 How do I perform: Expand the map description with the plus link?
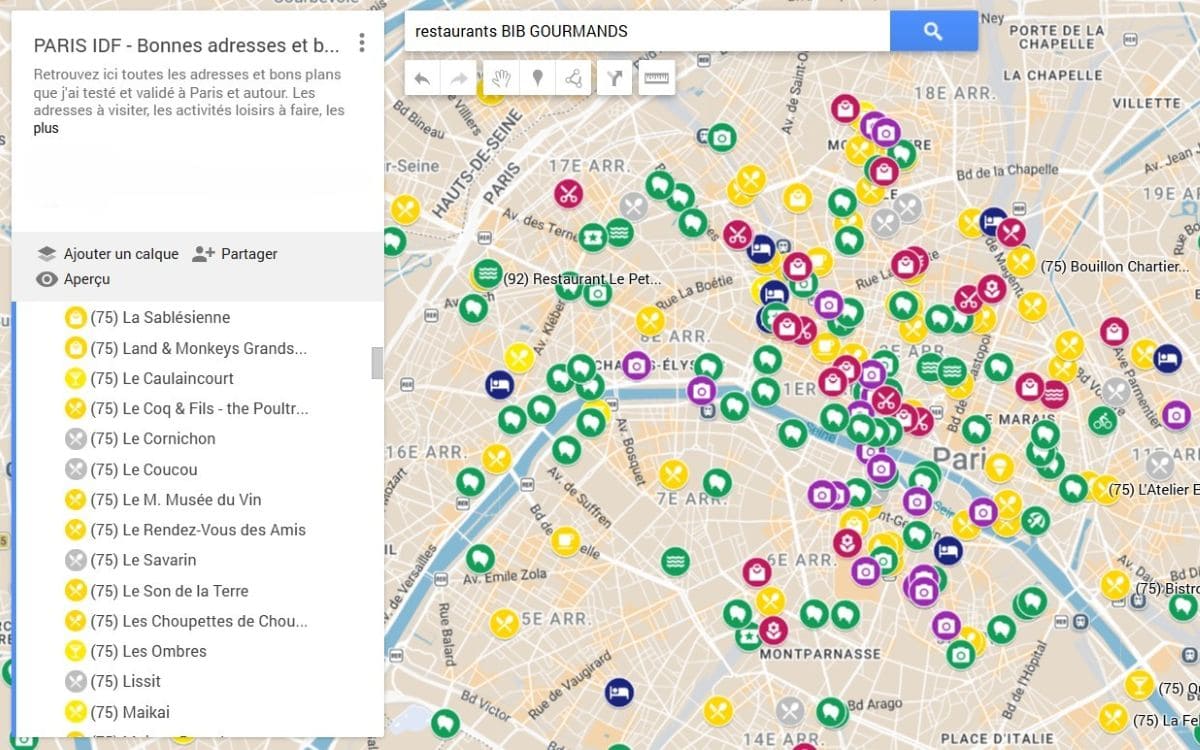[x=44, y=128]
